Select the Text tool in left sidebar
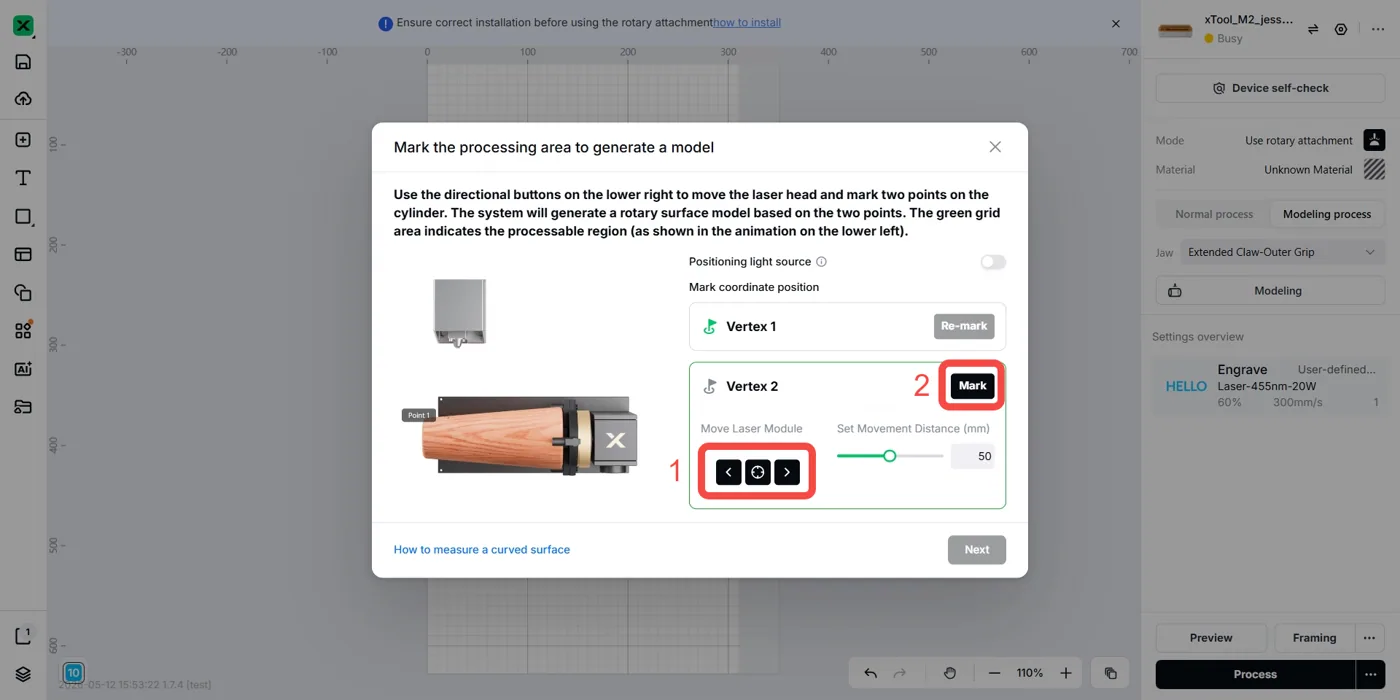 coord(23,178)
